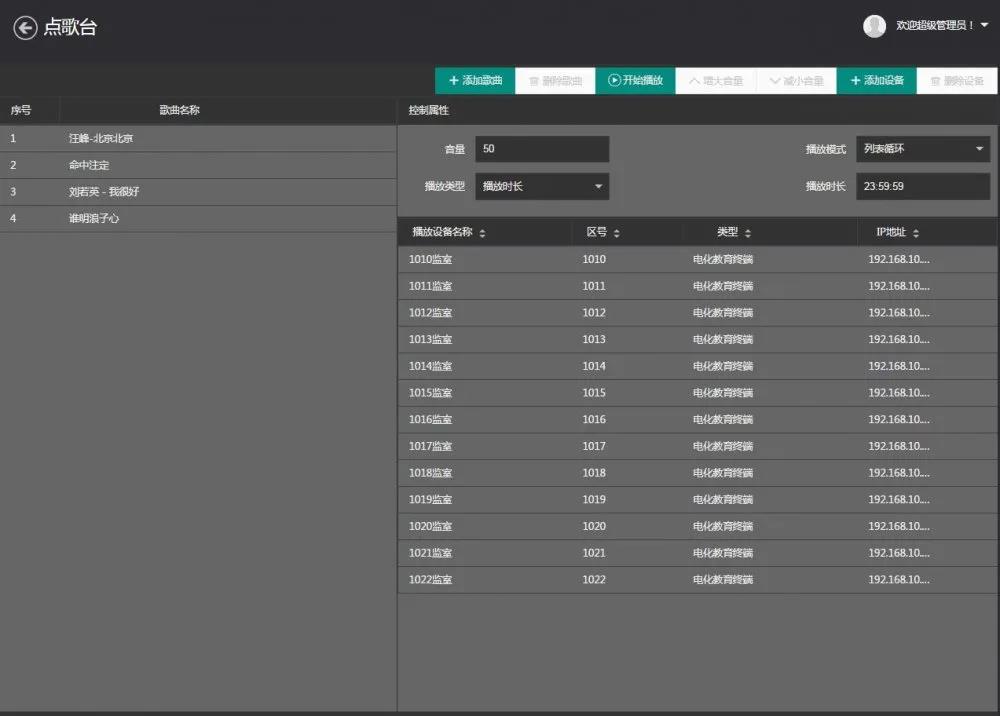Click the 音量 input field
This screenshot has height=716, width=1000.
click(541, 149)
